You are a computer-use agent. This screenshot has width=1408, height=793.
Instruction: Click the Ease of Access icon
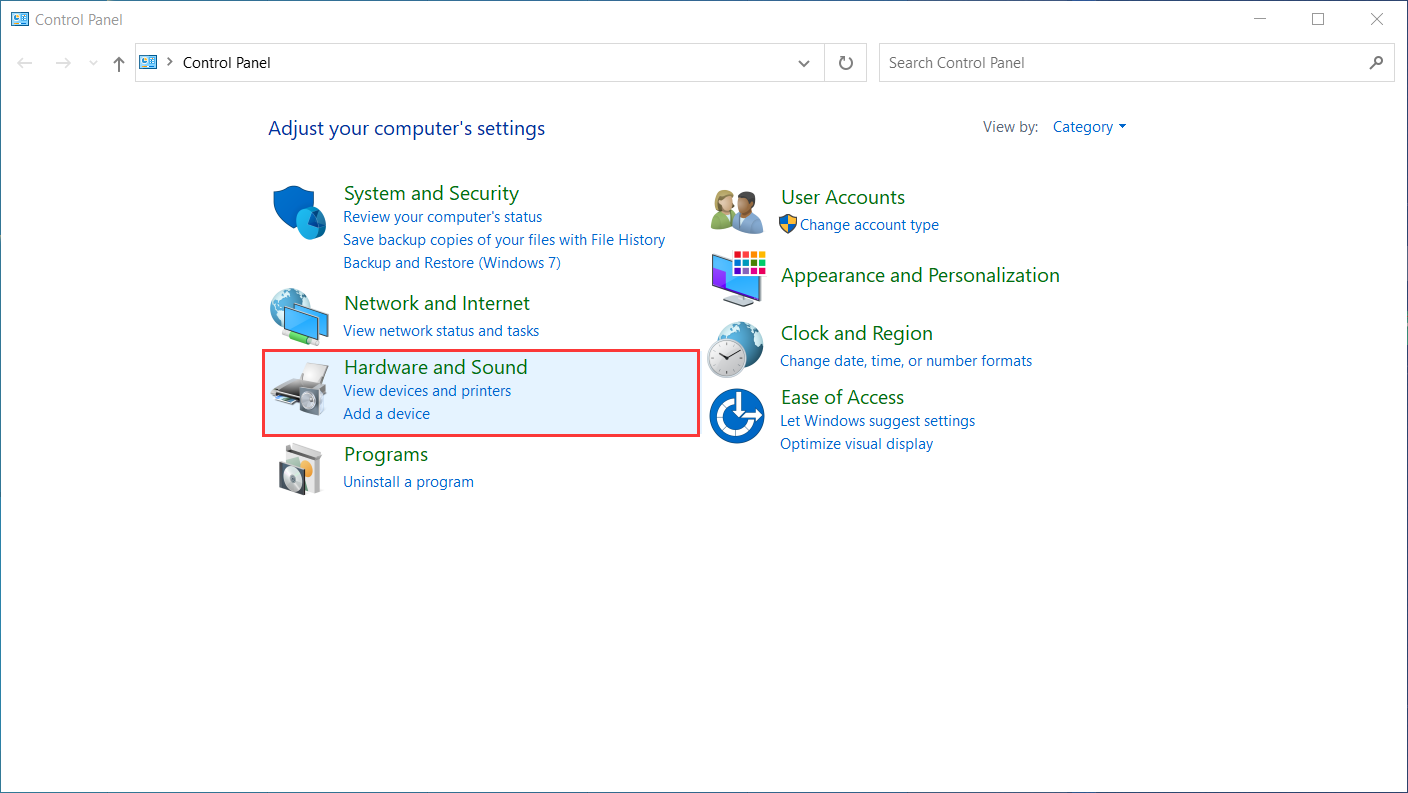coord(737,417)
